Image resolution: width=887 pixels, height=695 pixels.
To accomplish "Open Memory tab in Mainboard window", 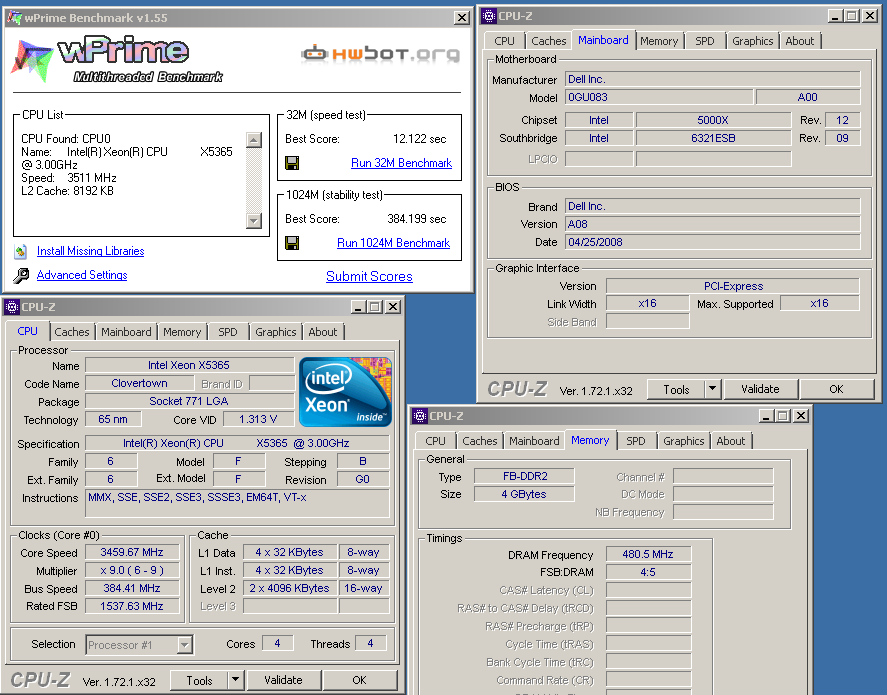I will point(658,41).
